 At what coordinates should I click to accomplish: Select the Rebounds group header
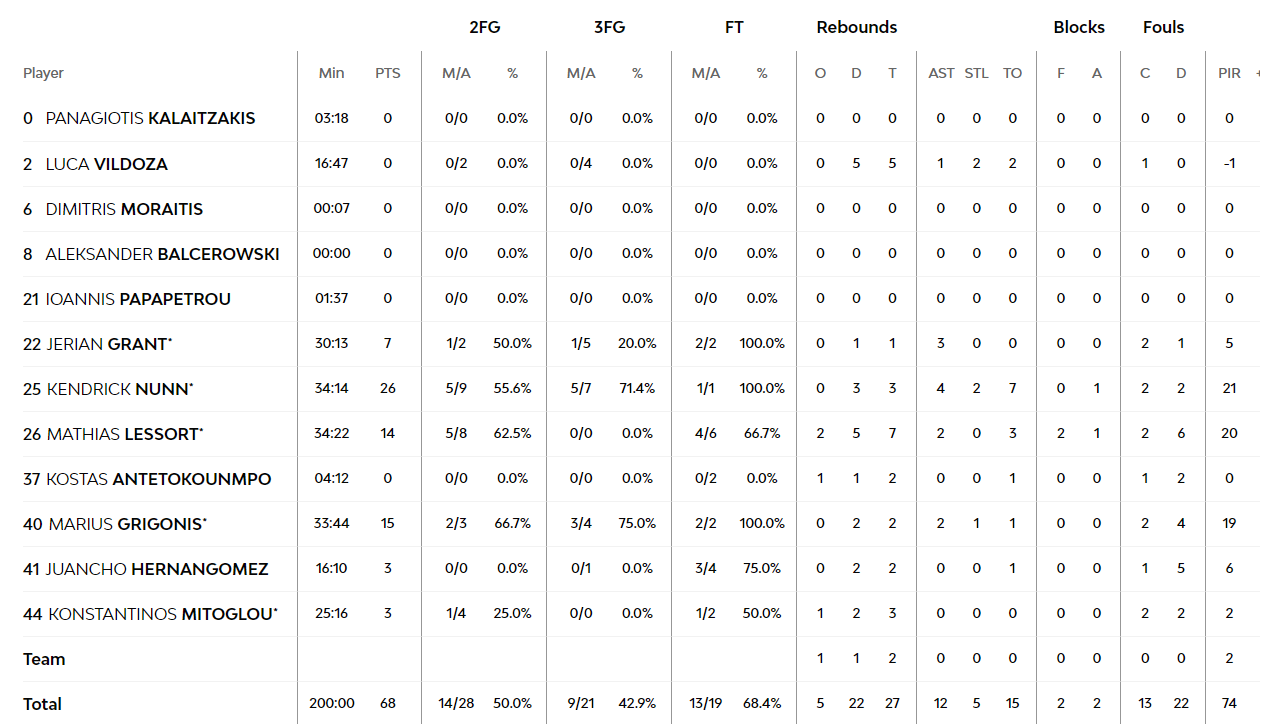coord(857,27)
